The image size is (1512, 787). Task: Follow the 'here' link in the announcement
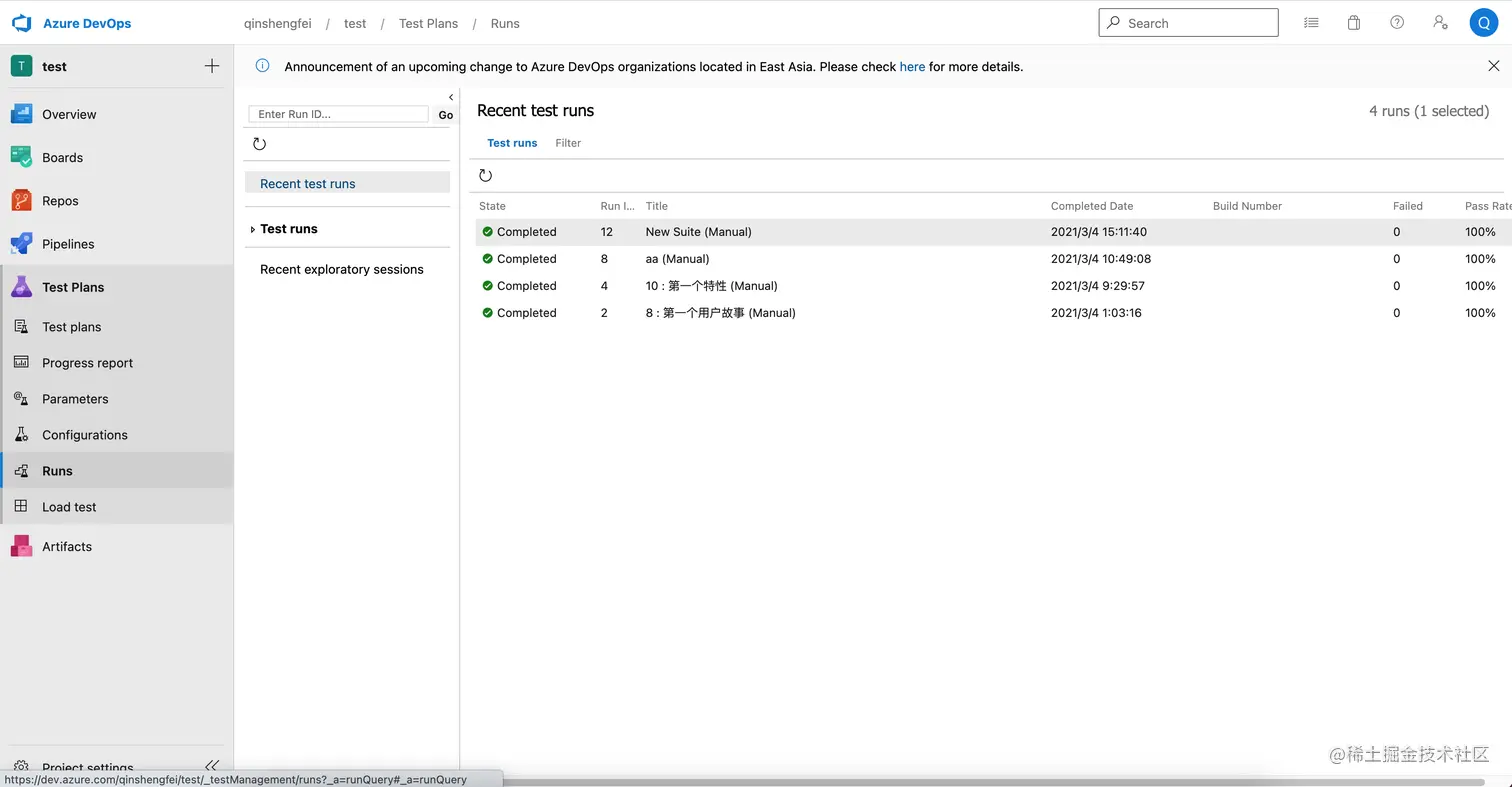(912, 67)
